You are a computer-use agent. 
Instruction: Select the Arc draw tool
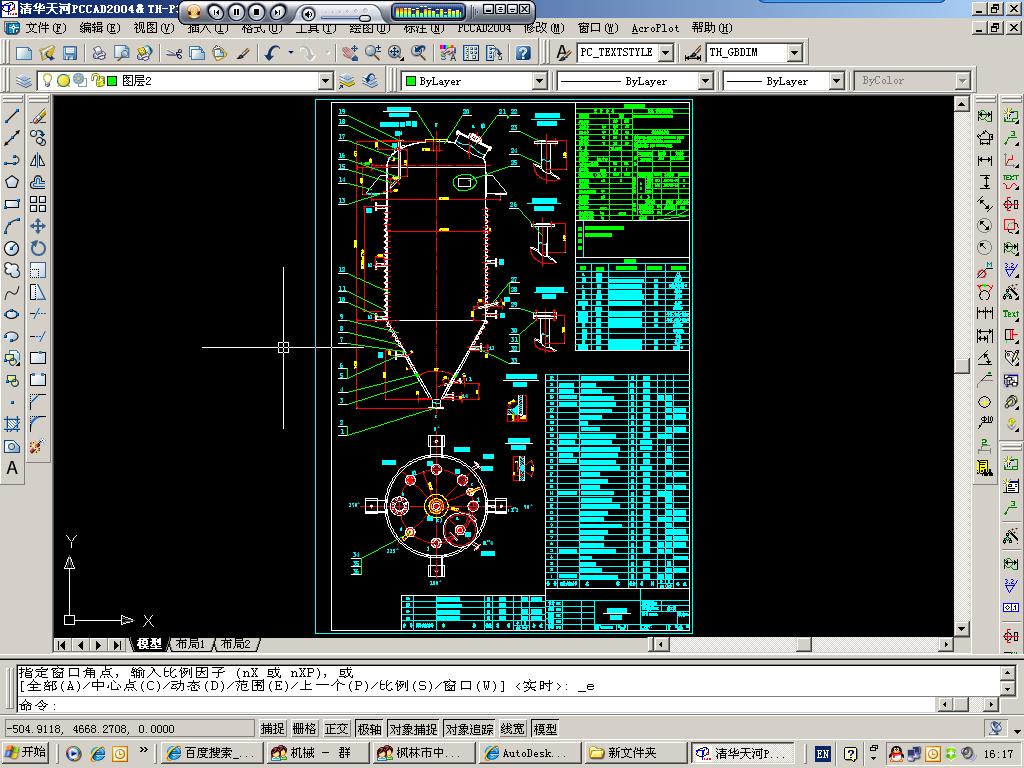point(12,227)
